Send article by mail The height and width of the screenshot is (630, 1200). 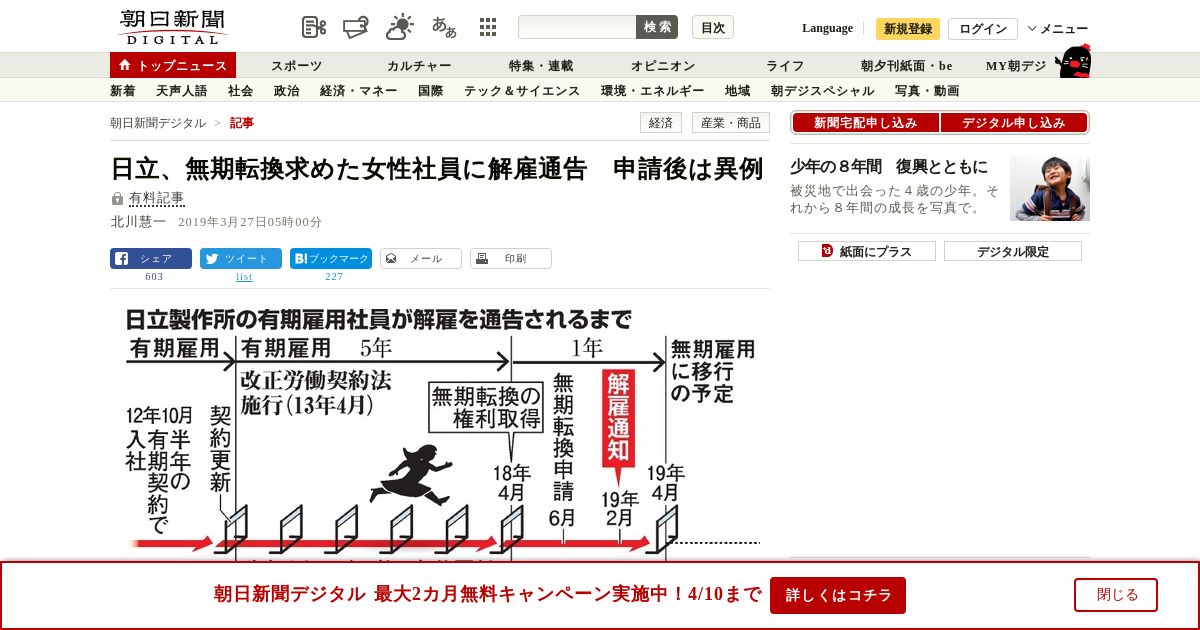click(x=421, y=258)
